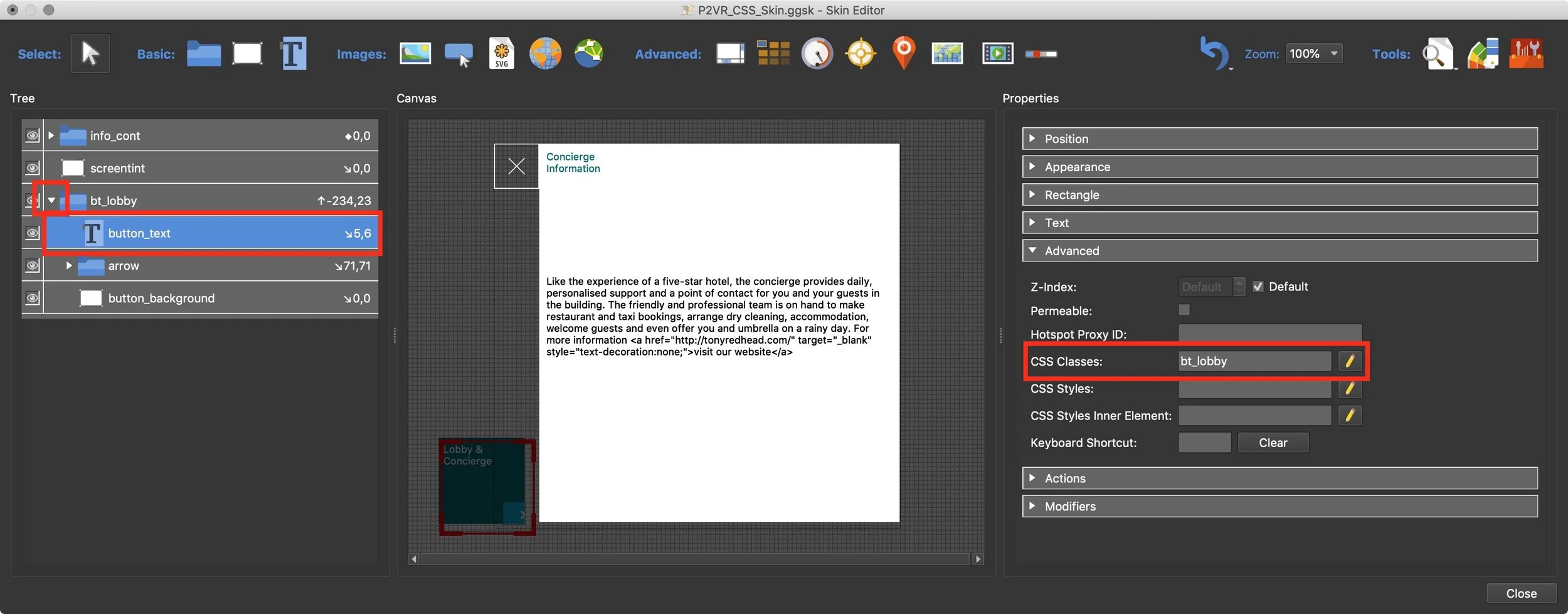Add a Video element
Viewport: 1568px width, 614px height.
tap(997, 54)
